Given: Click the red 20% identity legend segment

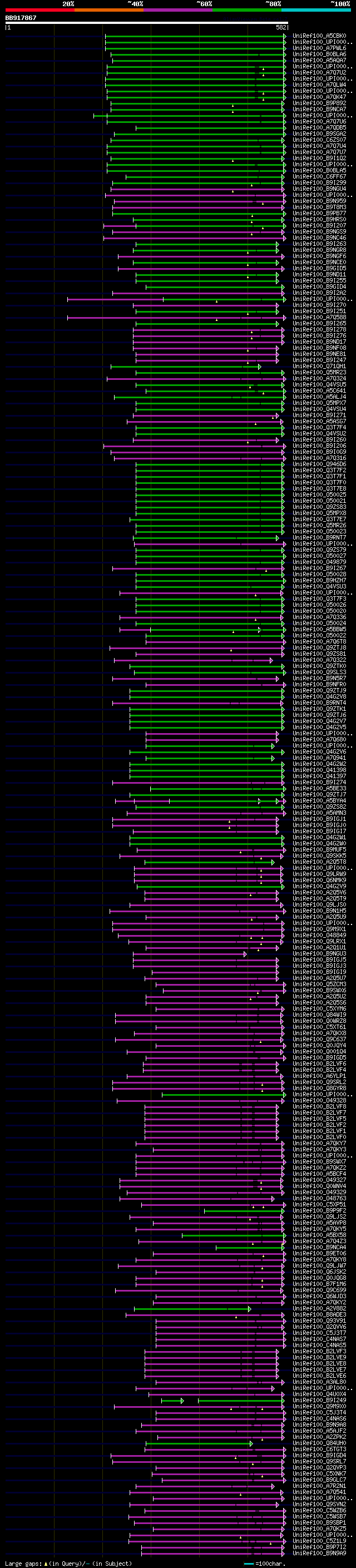Looking at the screenshot, I should click(x=39, y=10).
